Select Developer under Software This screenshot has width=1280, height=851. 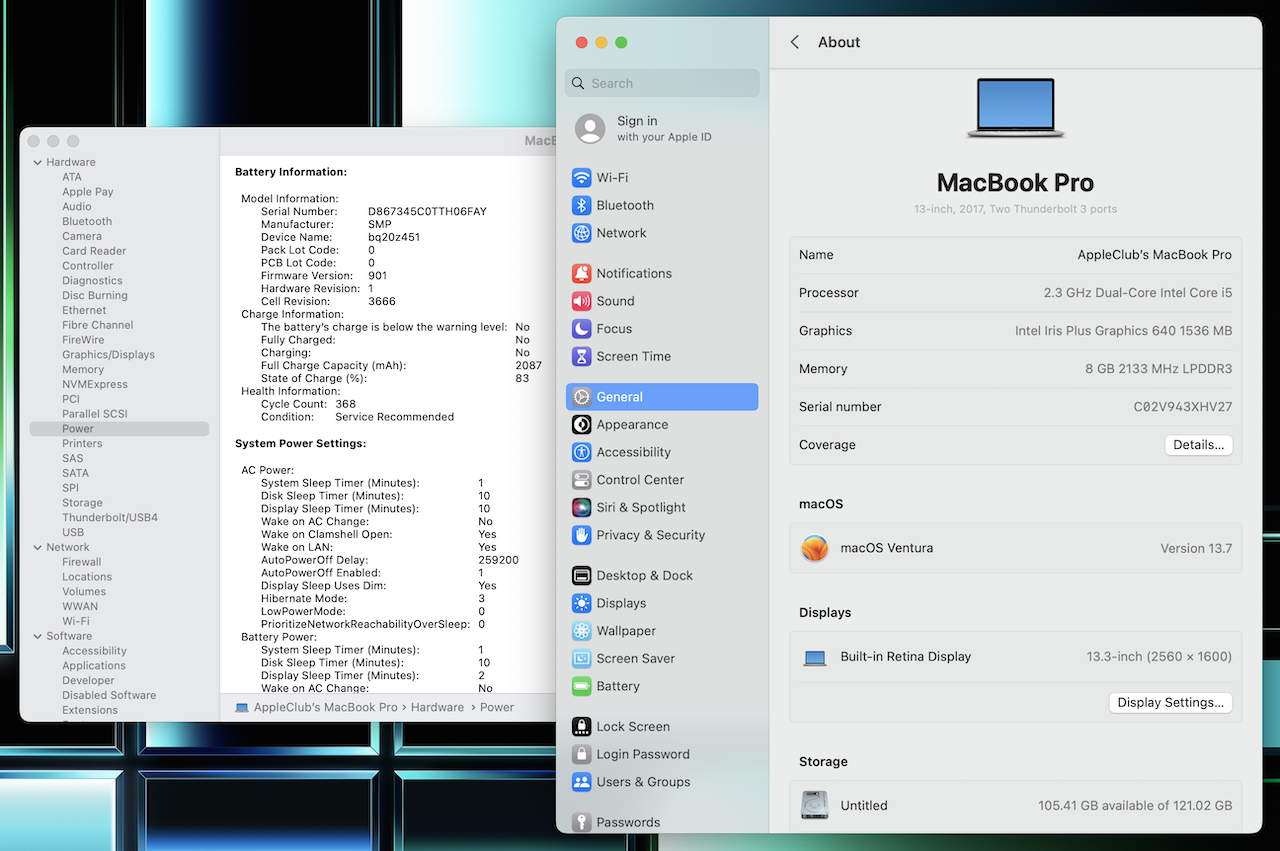(x=88, y=680)
